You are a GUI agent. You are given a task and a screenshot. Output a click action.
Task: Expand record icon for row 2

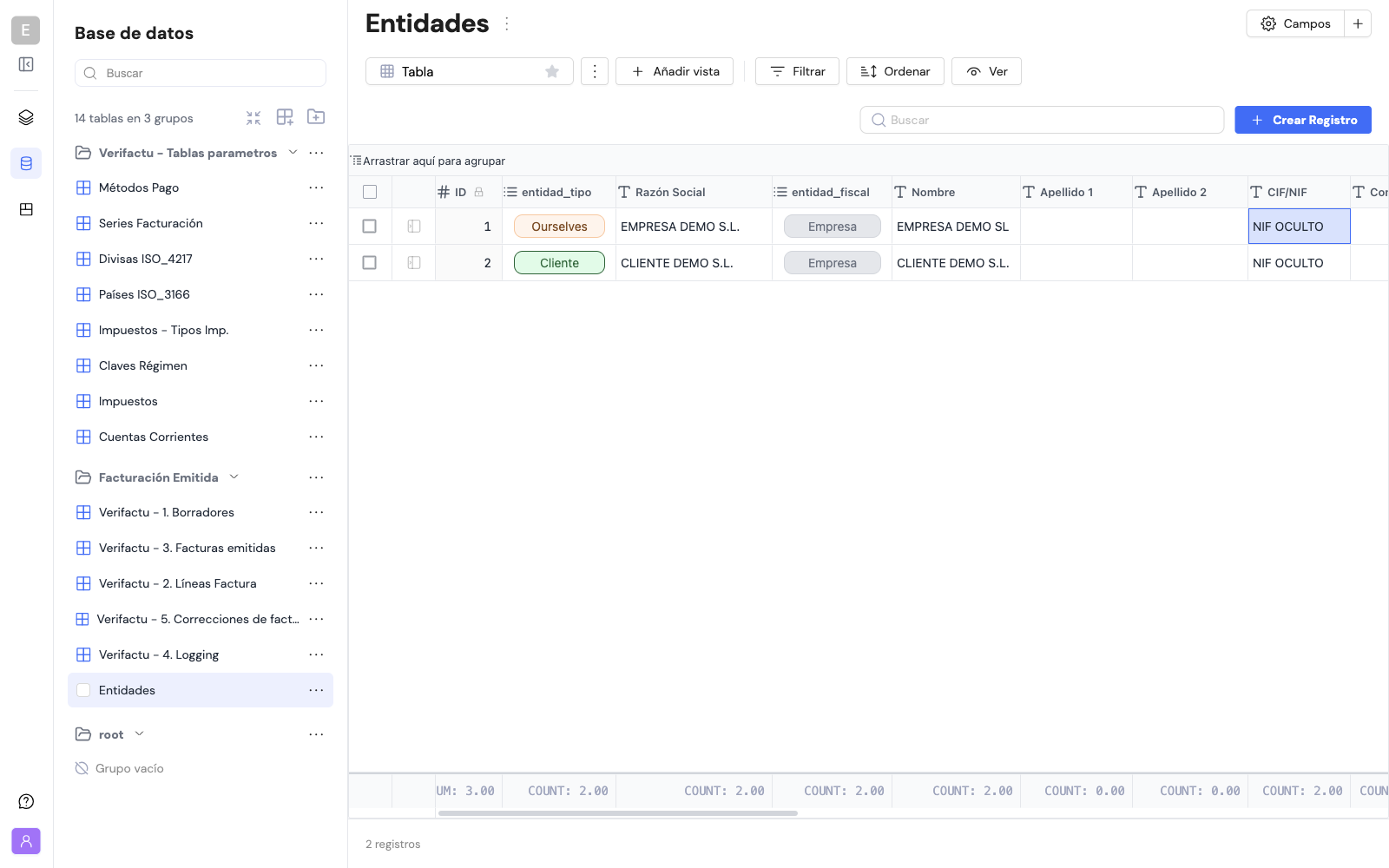click(x=414, y=263)
